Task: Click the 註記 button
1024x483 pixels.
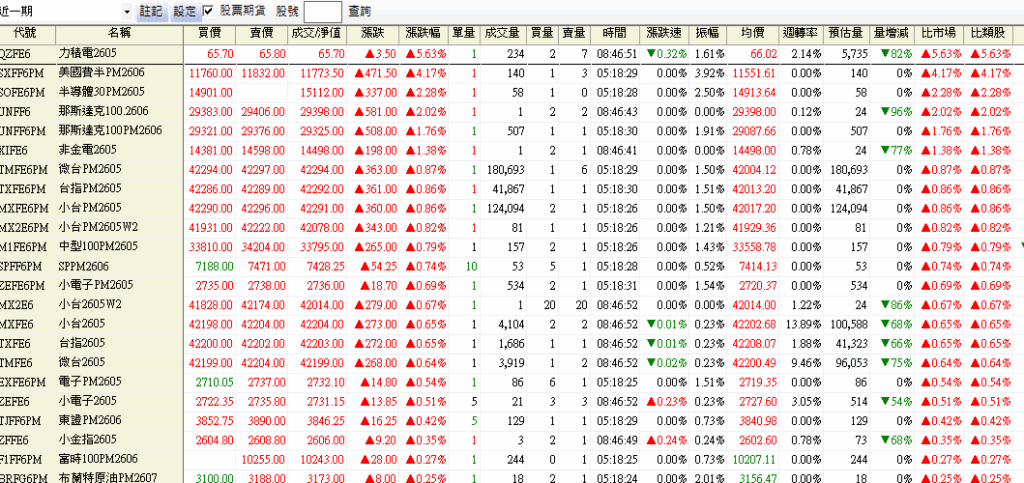Action: tap(153, 11)
